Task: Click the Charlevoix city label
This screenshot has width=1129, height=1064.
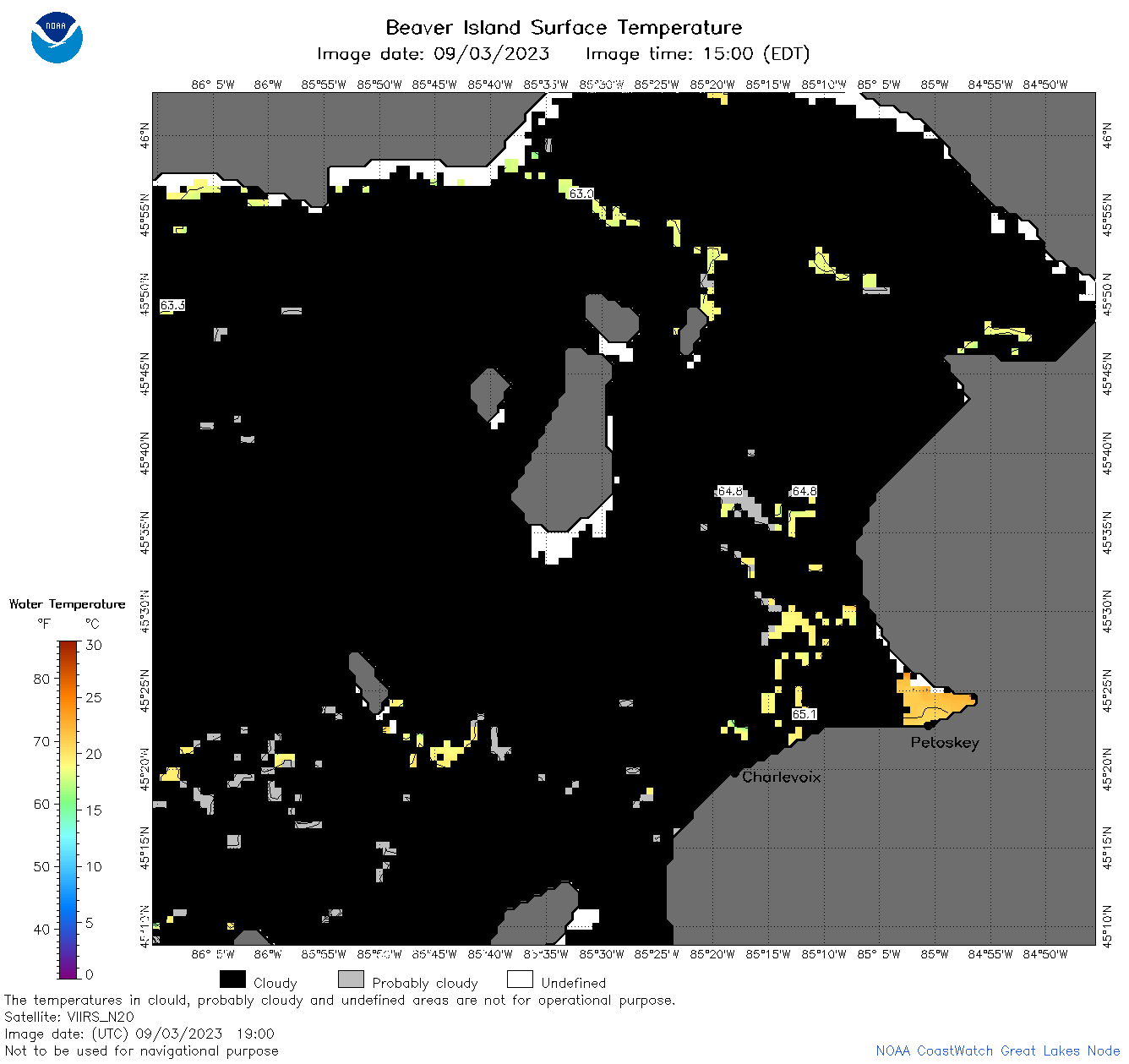Action: [x=782, y=777]
